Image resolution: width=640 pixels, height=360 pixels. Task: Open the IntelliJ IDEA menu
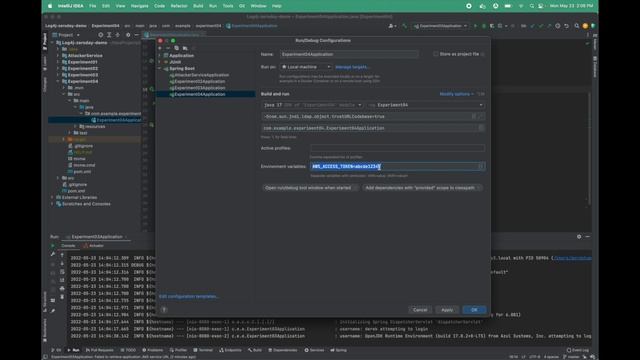click(70, 6)
